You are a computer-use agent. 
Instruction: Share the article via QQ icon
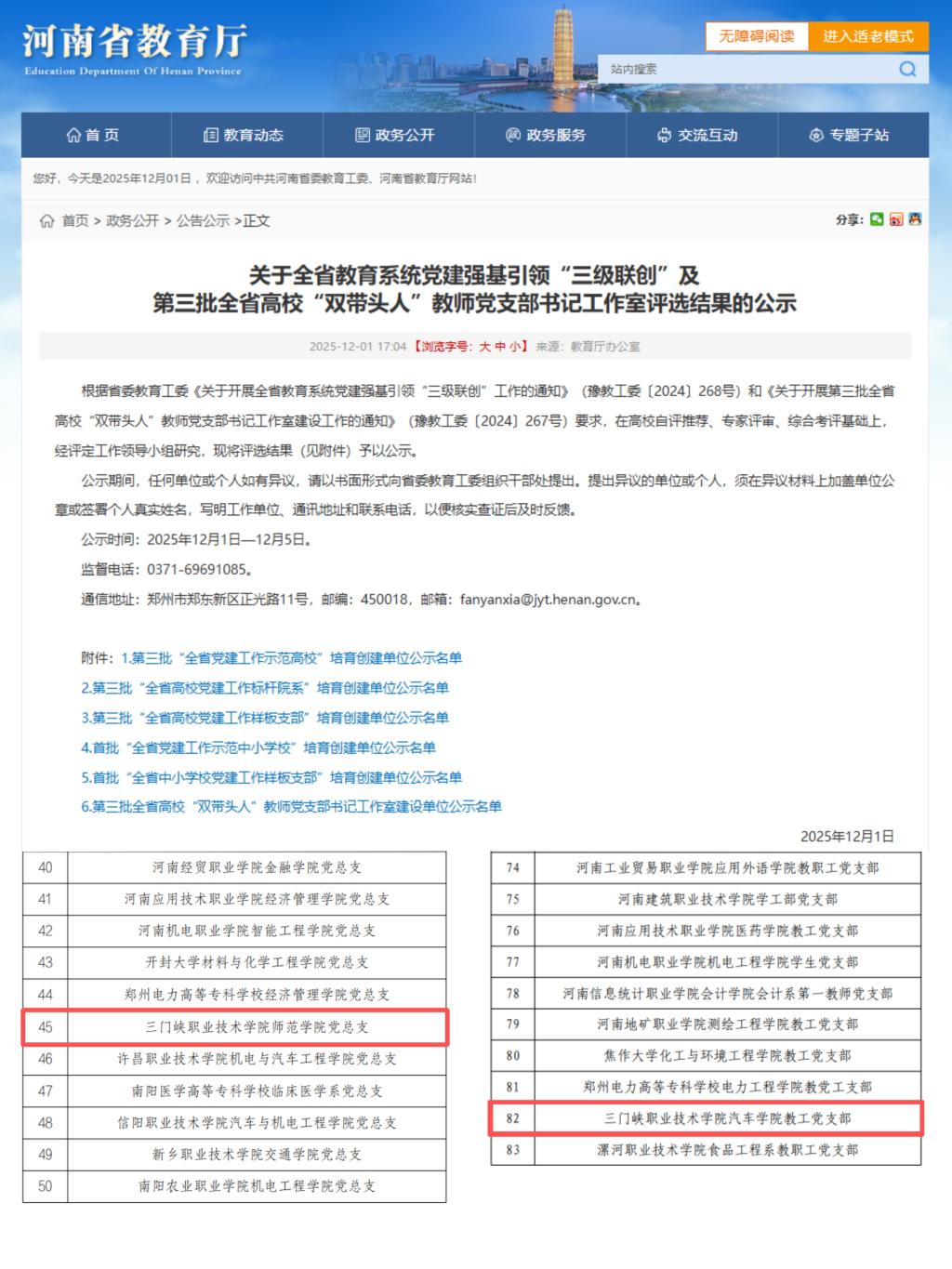pyautogui.click(x=915, y=219)
